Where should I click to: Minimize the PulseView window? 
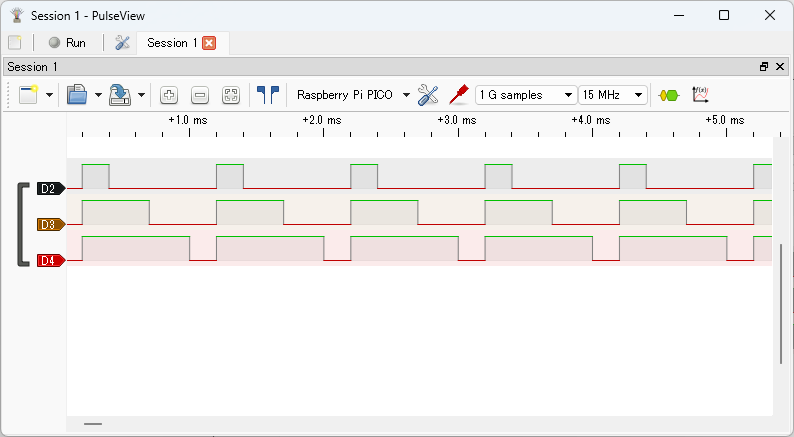(x=679, y=15)
